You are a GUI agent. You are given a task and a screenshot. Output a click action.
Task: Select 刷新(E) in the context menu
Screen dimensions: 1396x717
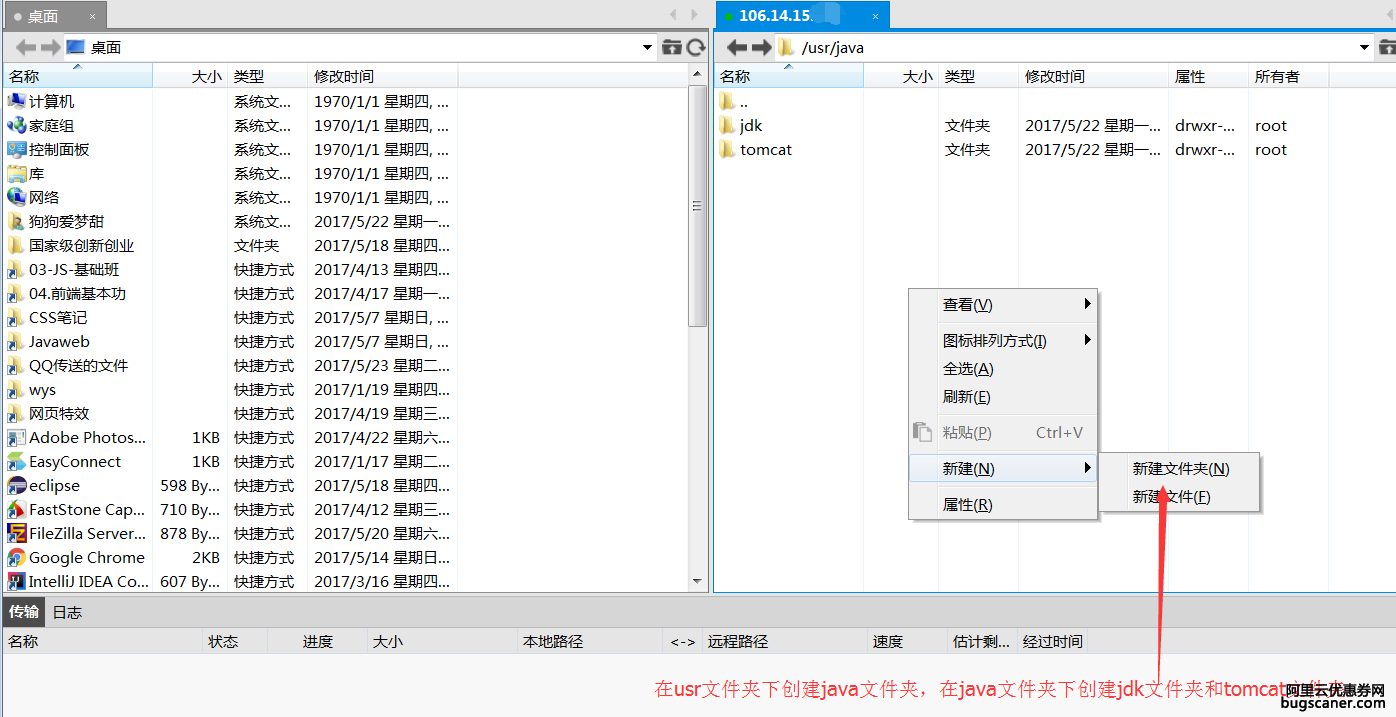click(966, 397)
